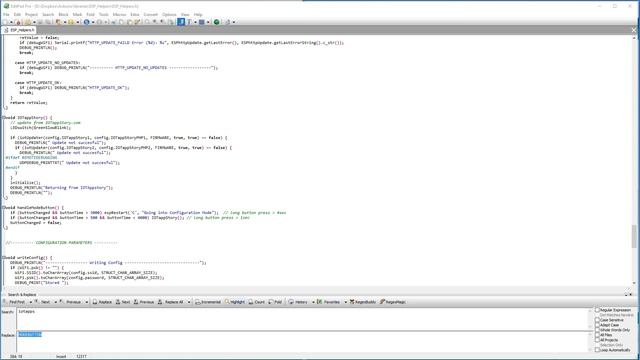Start Incremental search mode

coord(208,302)
